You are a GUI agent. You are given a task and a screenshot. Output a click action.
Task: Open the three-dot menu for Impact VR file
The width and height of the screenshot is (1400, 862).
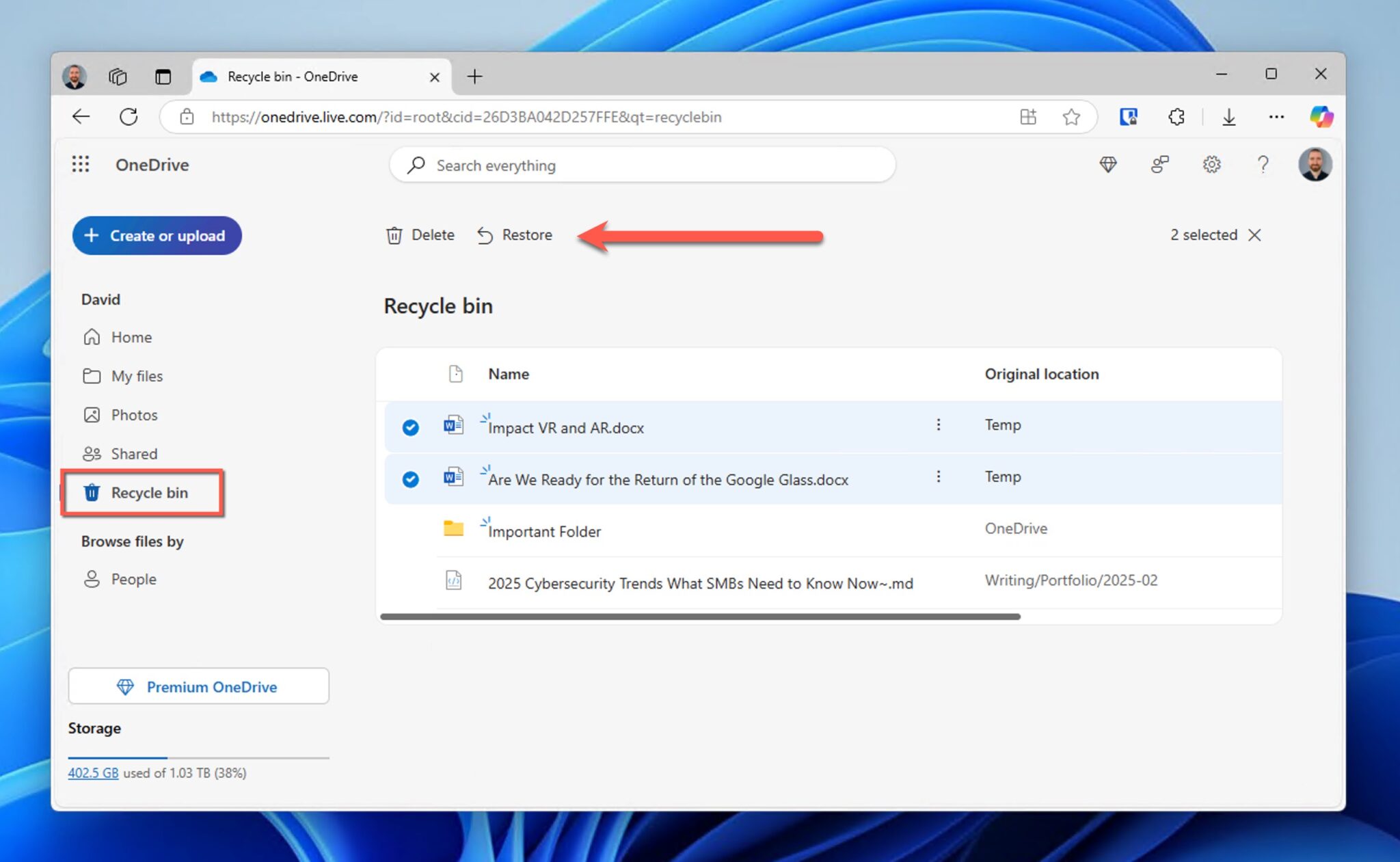coord(939,425)
